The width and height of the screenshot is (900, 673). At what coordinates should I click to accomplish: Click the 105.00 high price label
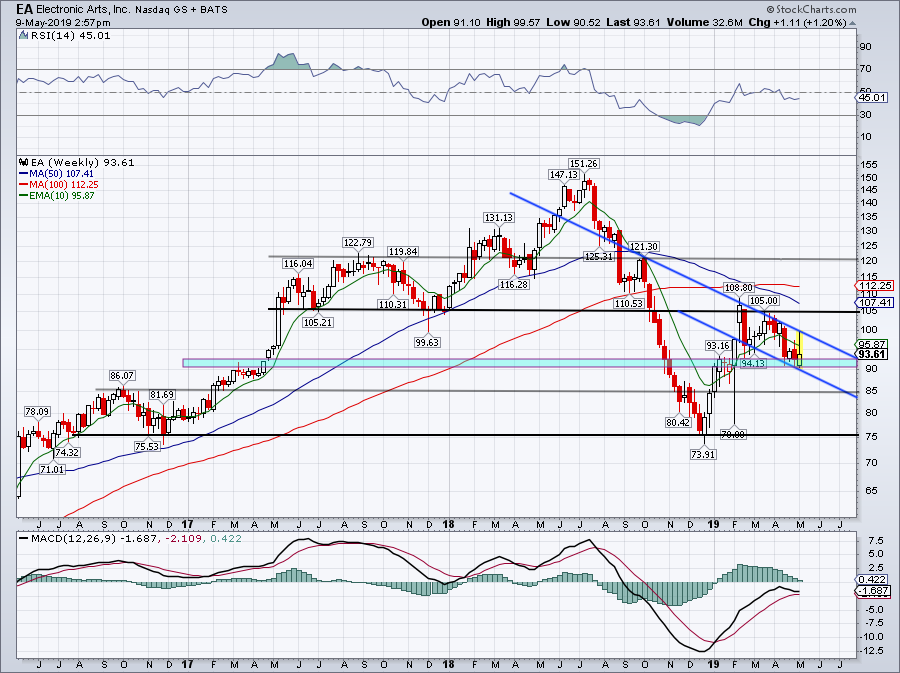click(764, 301)
